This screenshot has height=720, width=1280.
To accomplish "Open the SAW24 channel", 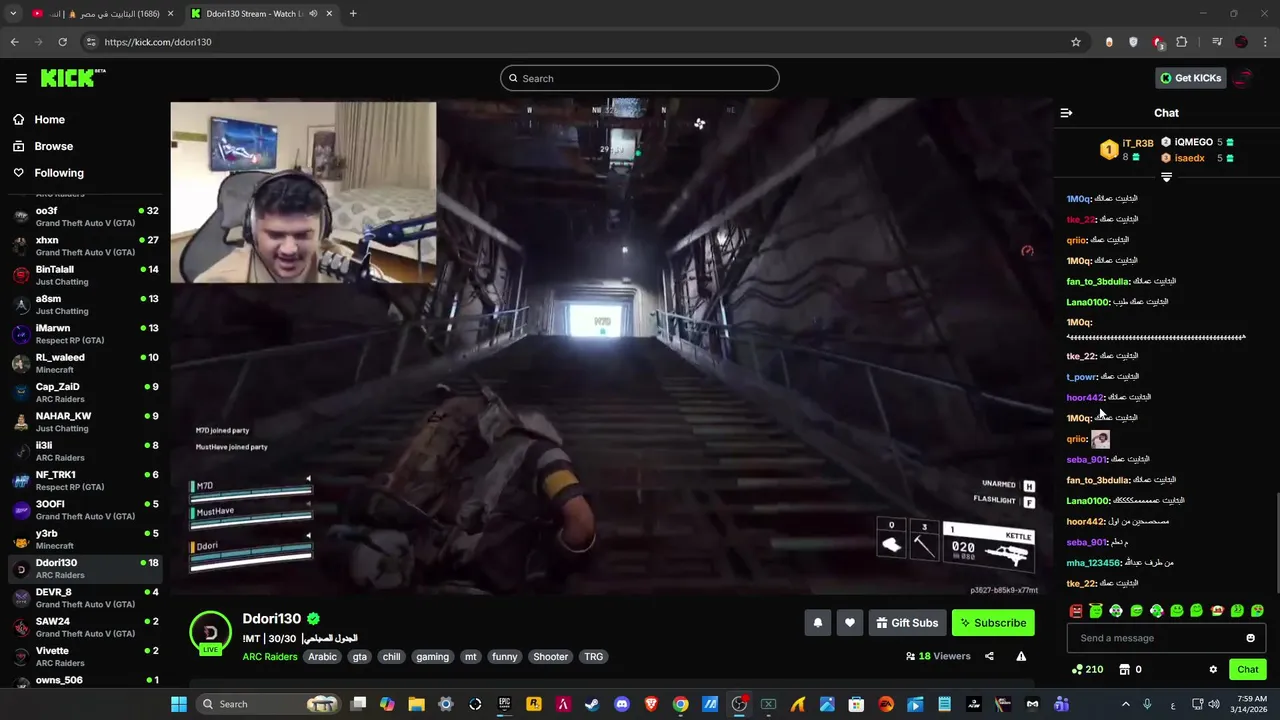I will pos(85,627).
